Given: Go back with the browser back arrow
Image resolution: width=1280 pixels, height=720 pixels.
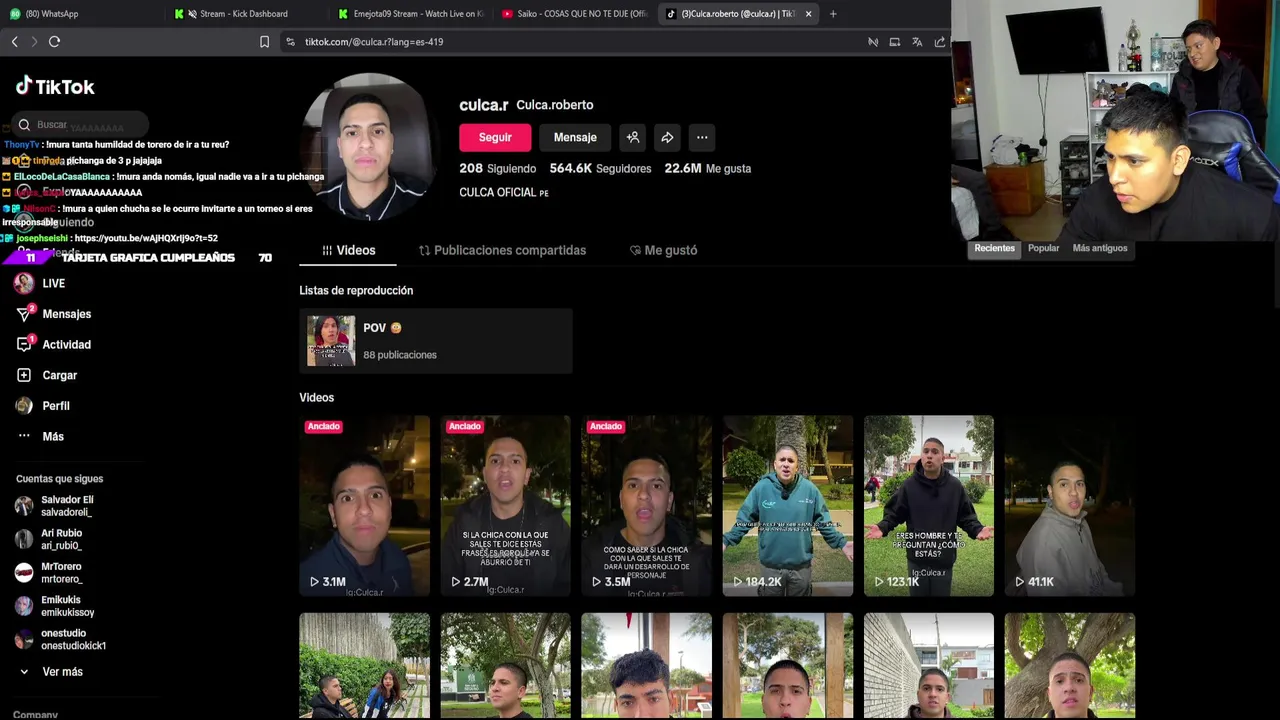Looking at the screenshot, I should [14, 42].
